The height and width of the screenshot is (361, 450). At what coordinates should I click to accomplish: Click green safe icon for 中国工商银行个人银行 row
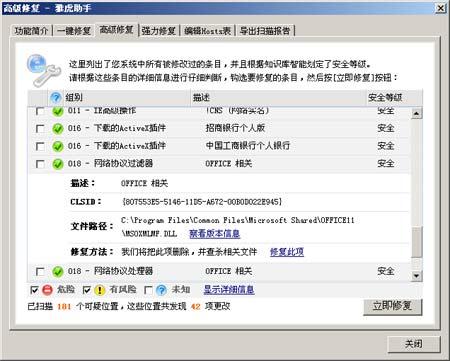pos(58,146)
